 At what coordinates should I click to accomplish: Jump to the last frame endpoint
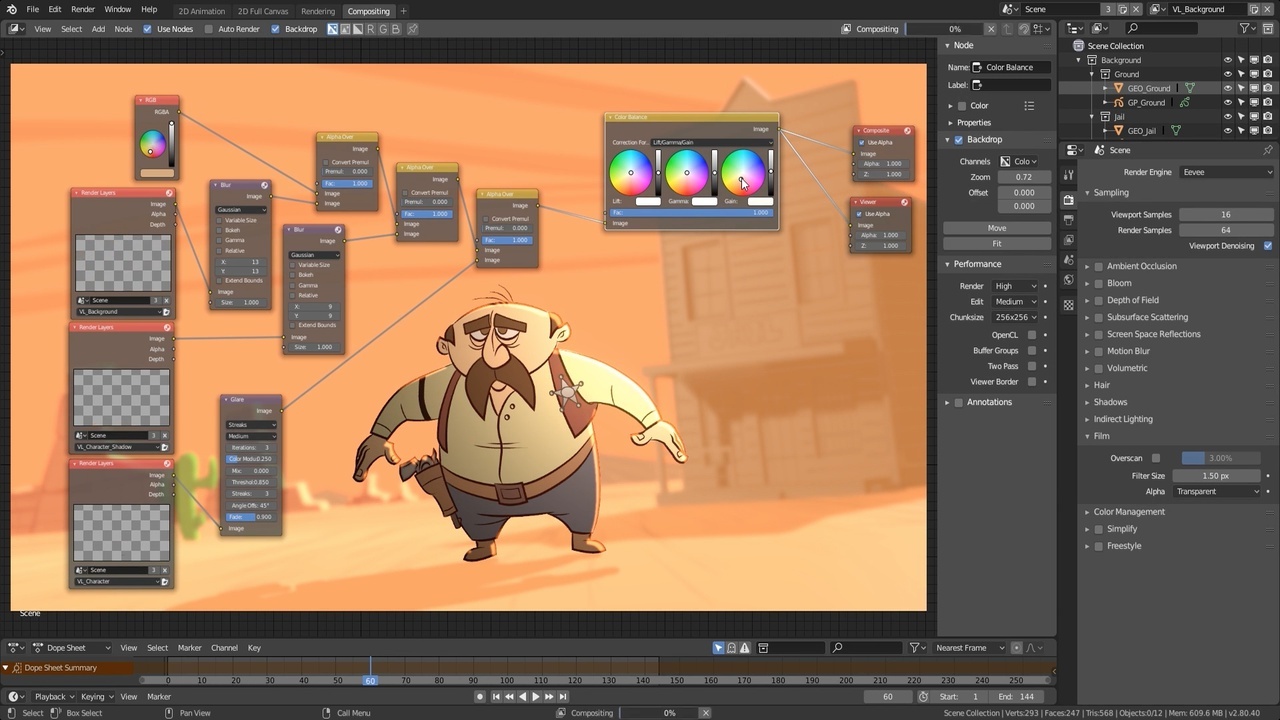563,697
